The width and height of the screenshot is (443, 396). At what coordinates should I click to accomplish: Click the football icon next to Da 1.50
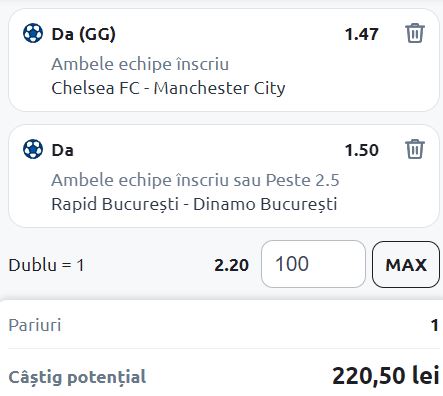tap(33, 149)
